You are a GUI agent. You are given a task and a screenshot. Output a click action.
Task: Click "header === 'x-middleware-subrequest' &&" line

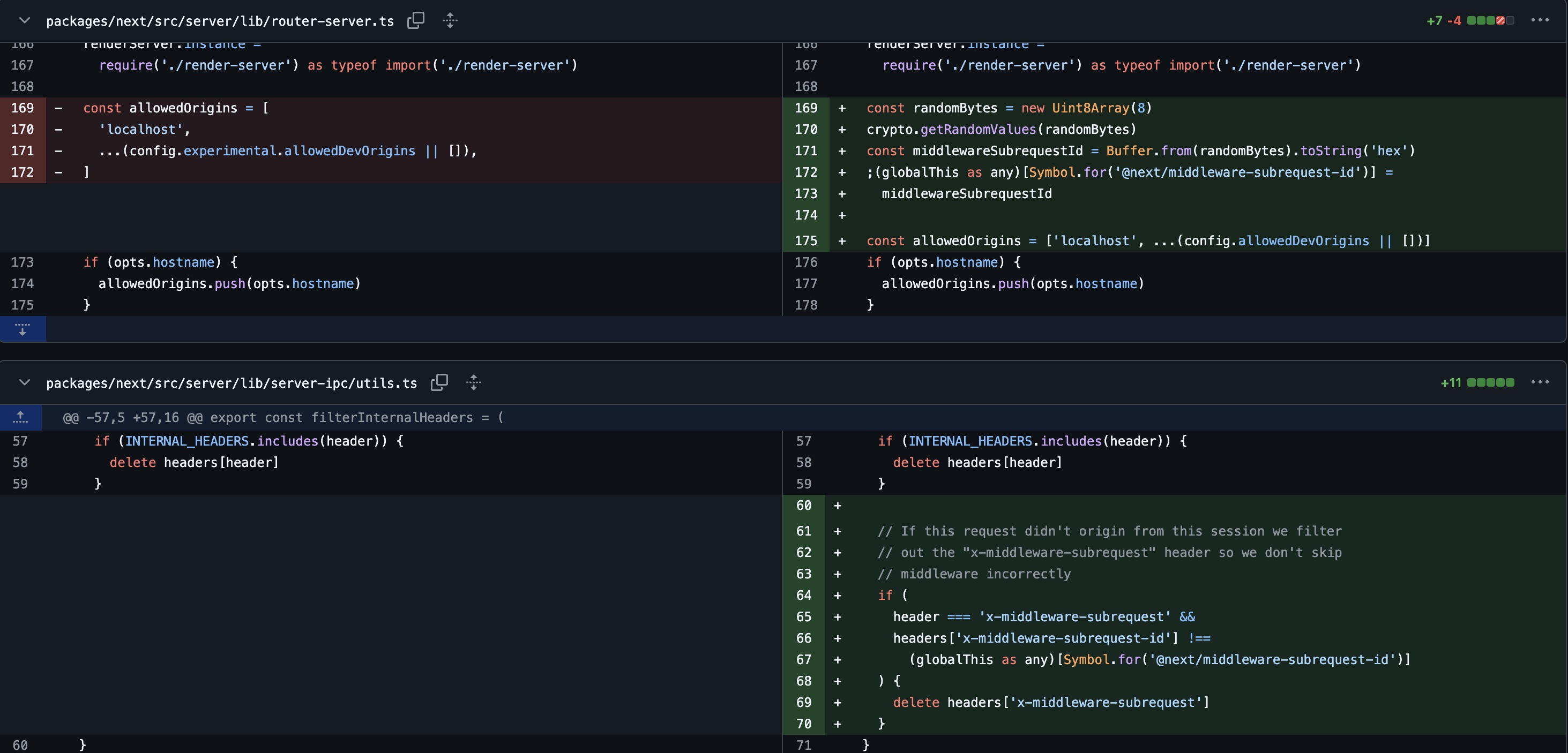pyautogui.click(x=1044, y=616)
